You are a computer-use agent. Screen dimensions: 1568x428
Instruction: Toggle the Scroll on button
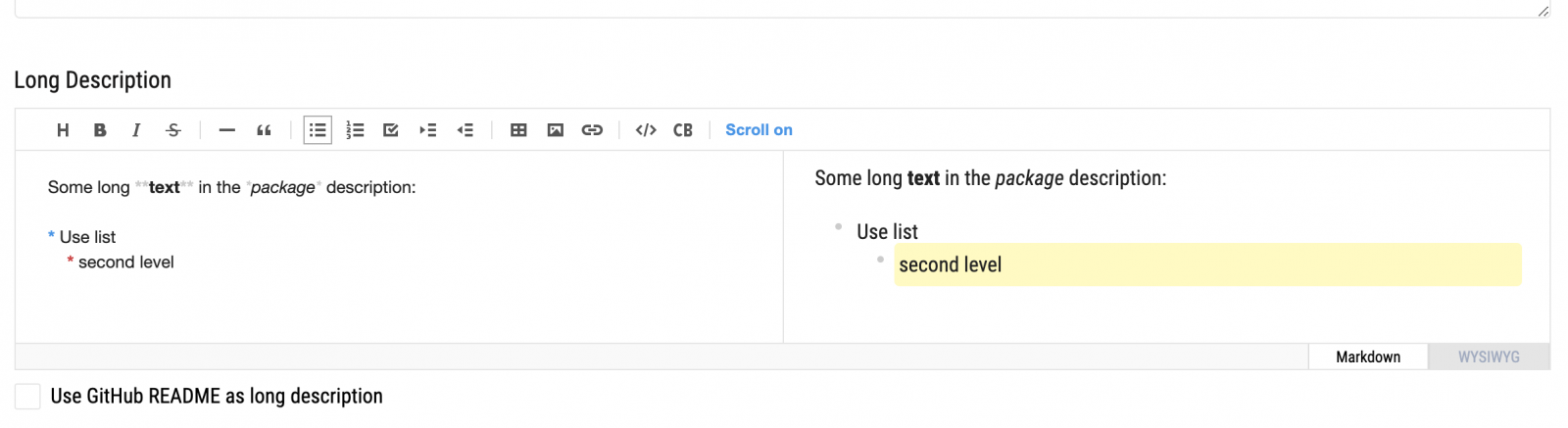[x=759, y=130]
